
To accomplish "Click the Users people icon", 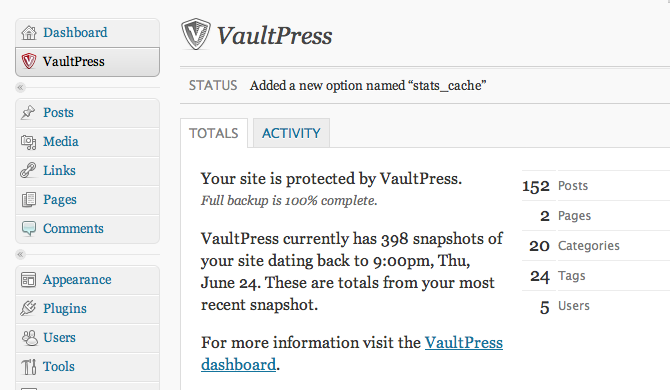I will point(29,337).
